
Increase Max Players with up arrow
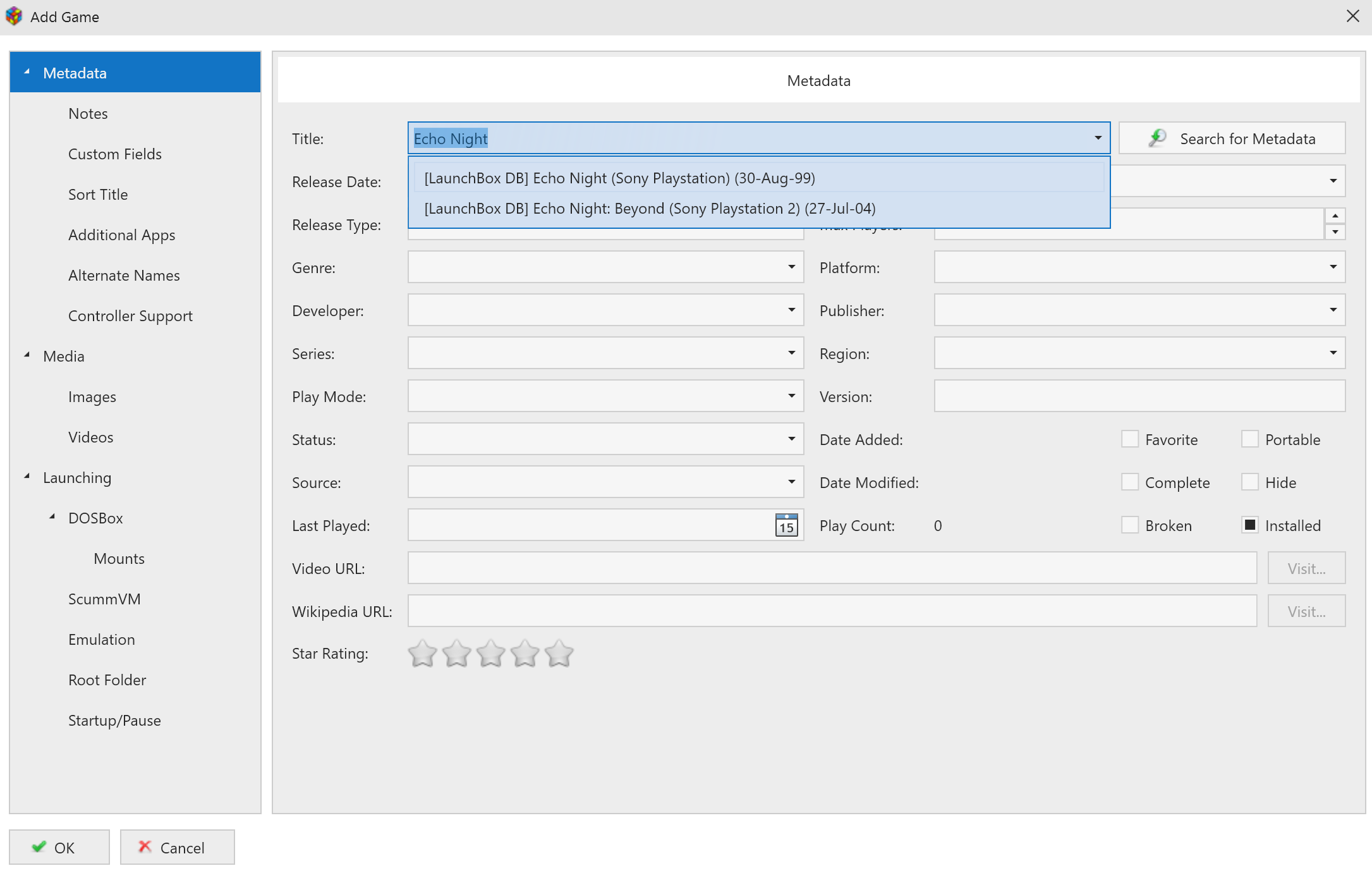(1335, 216)
